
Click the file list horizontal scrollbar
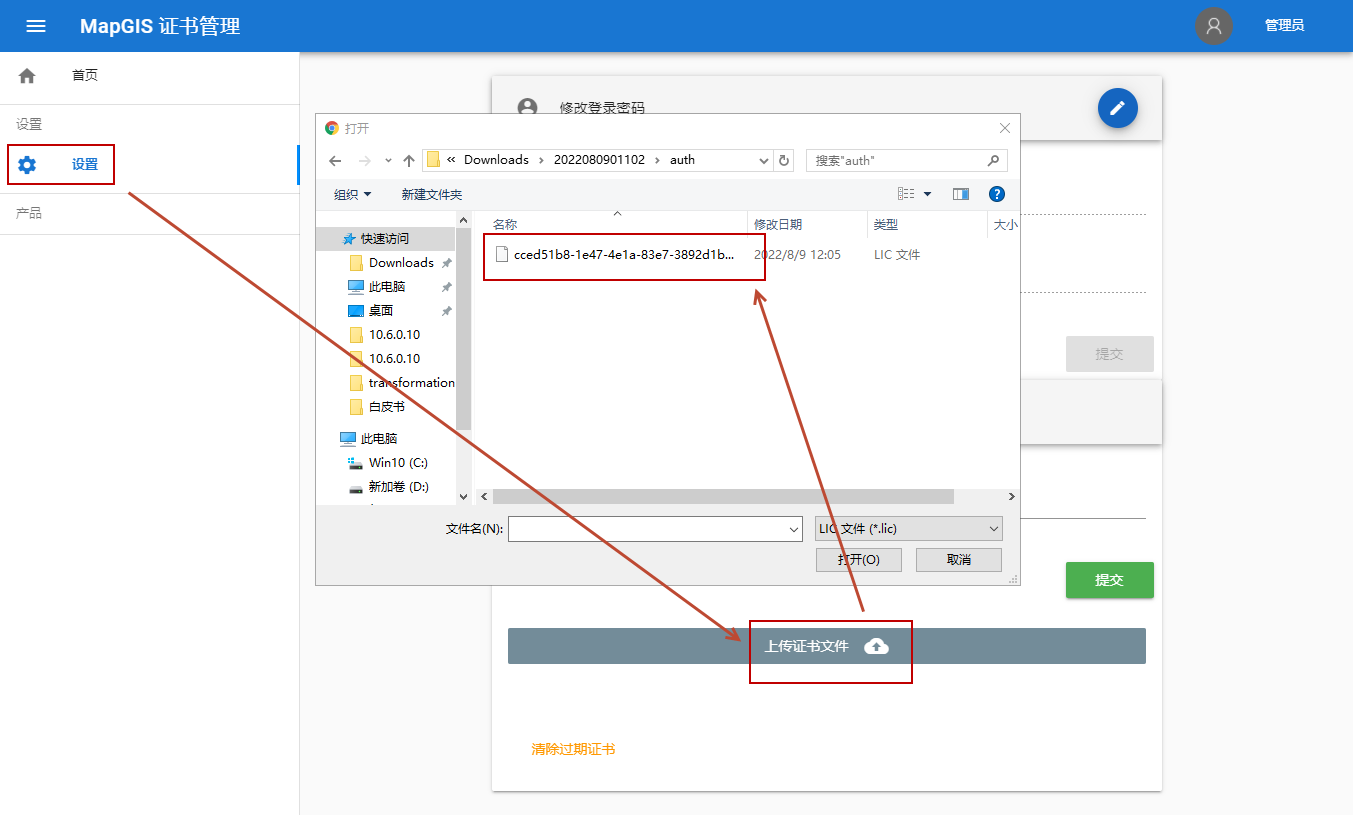(x=723, y=496)
